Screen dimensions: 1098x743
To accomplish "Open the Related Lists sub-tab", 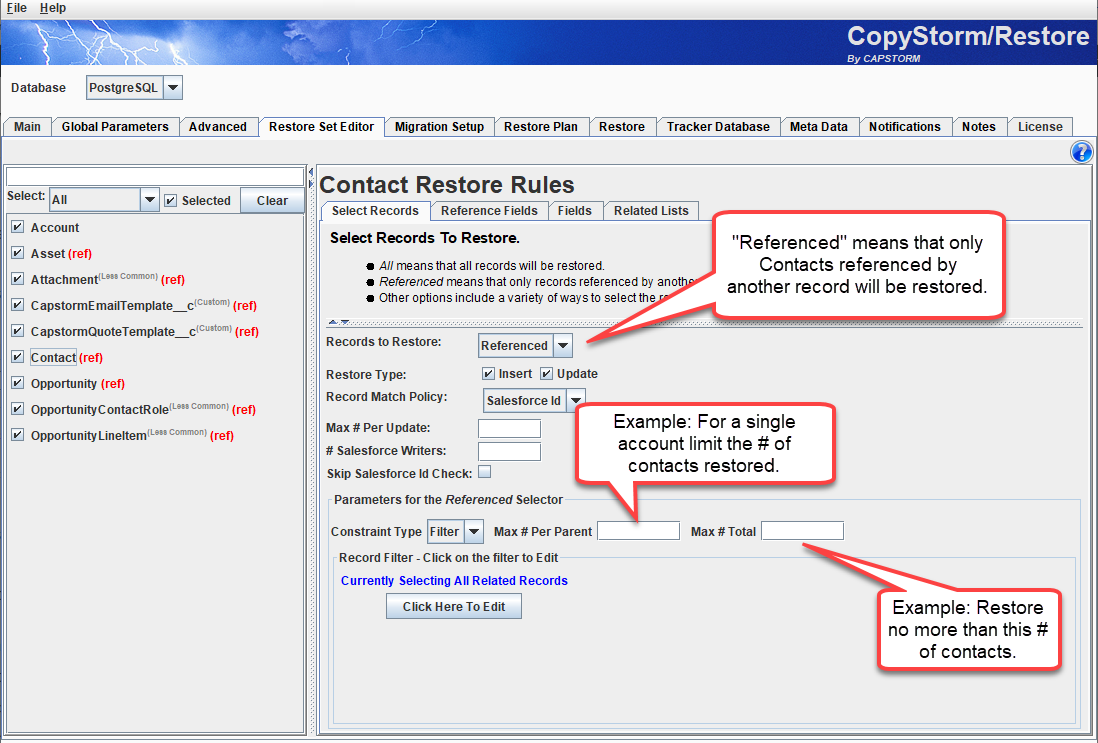I will click(651, 211).
